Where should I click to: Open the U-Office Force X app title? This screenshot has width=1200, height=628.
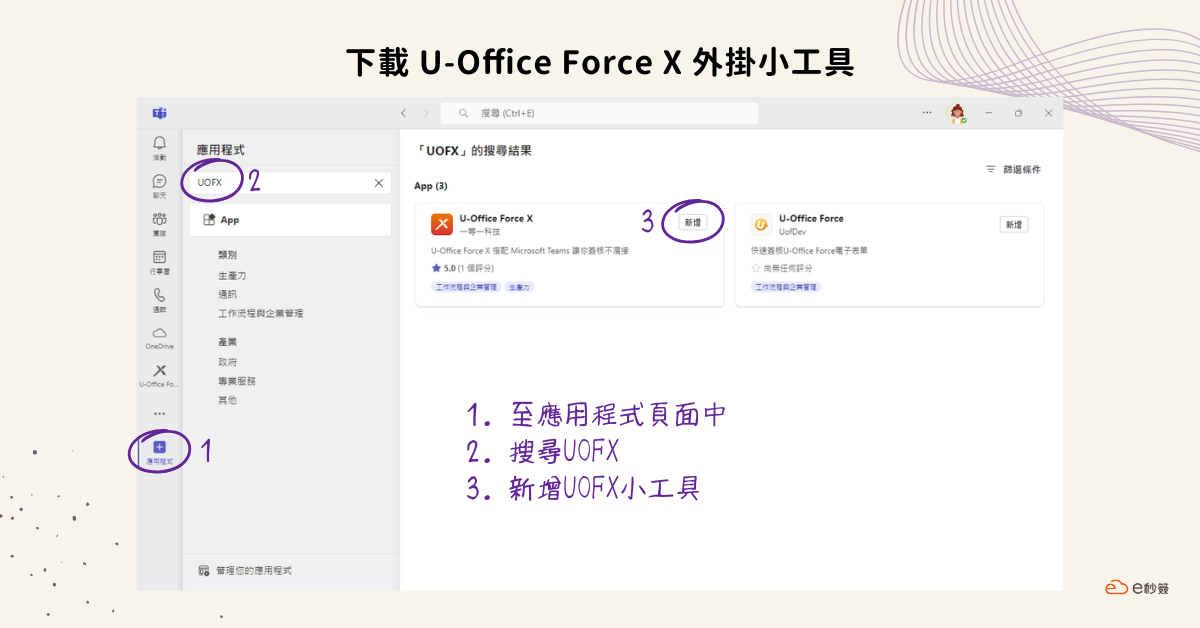[x=496, y=218]
